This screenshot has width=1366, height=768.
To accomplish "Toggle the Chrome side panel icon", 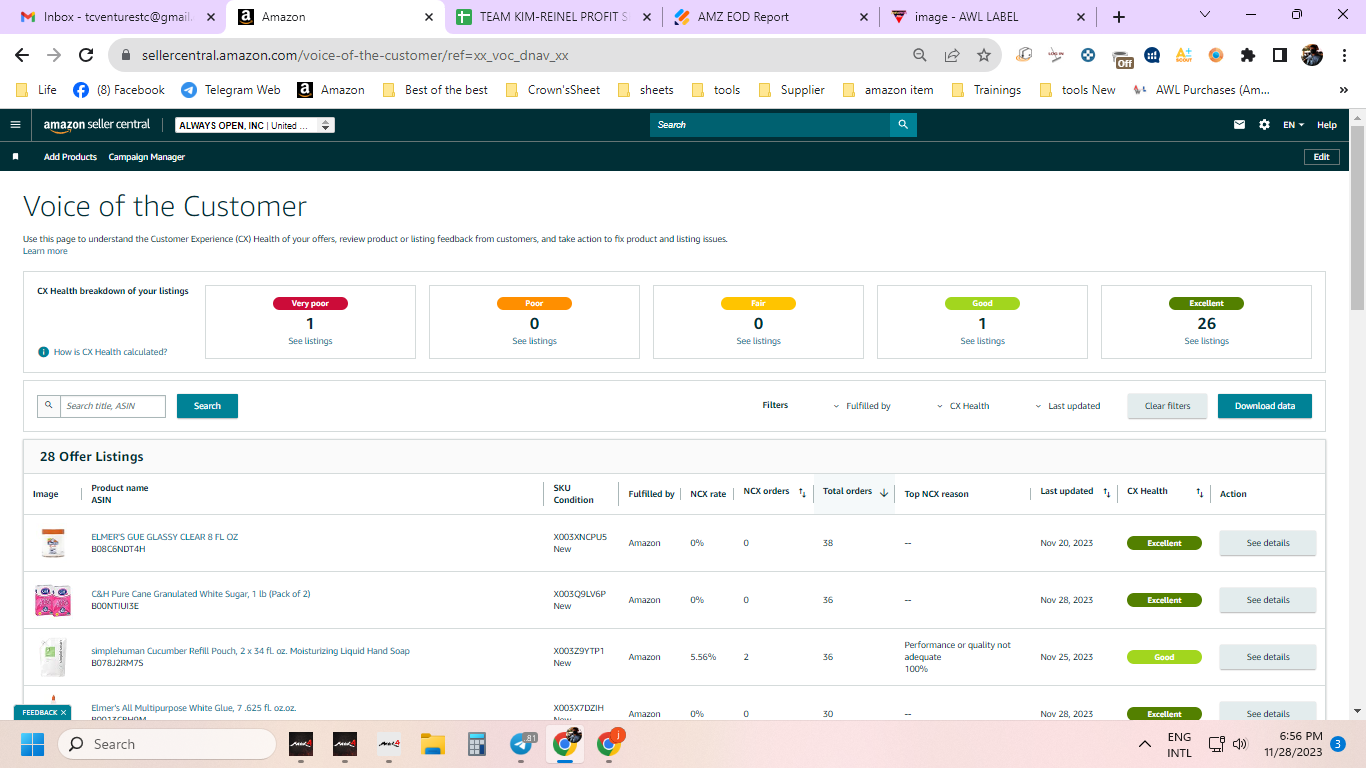I will [x=1280, y=55].
